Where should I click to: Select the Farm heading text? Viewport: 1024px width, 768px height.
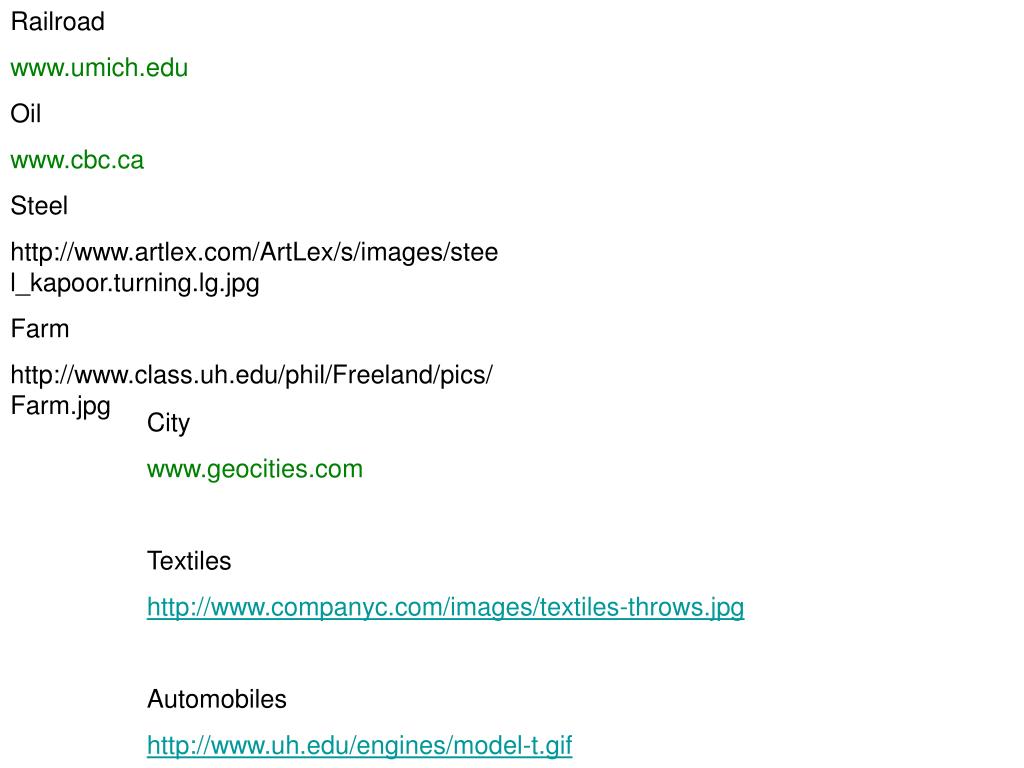point(40,328)
